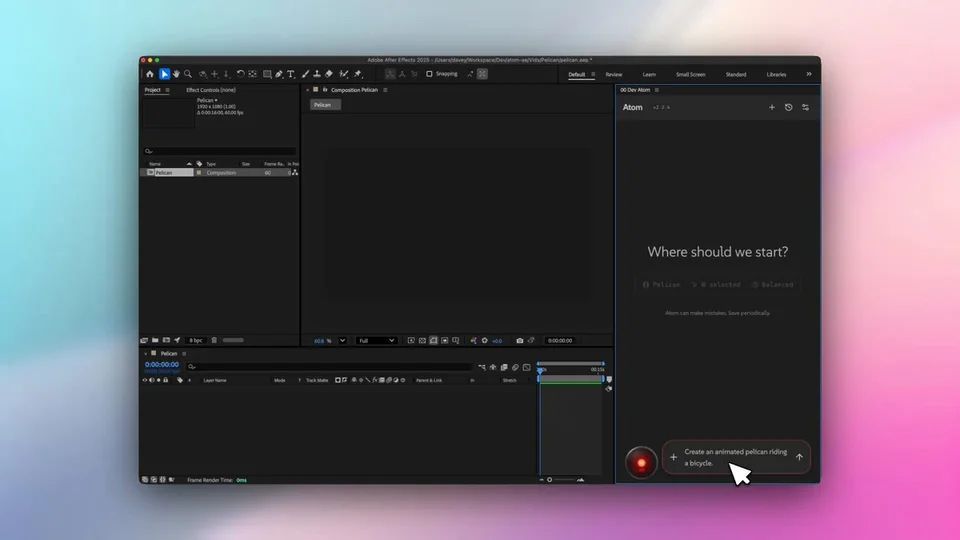The height and width of the screenshot is (540, 960).
Task: Switch to Libraries workspace
Action: (x=776, y=75)
